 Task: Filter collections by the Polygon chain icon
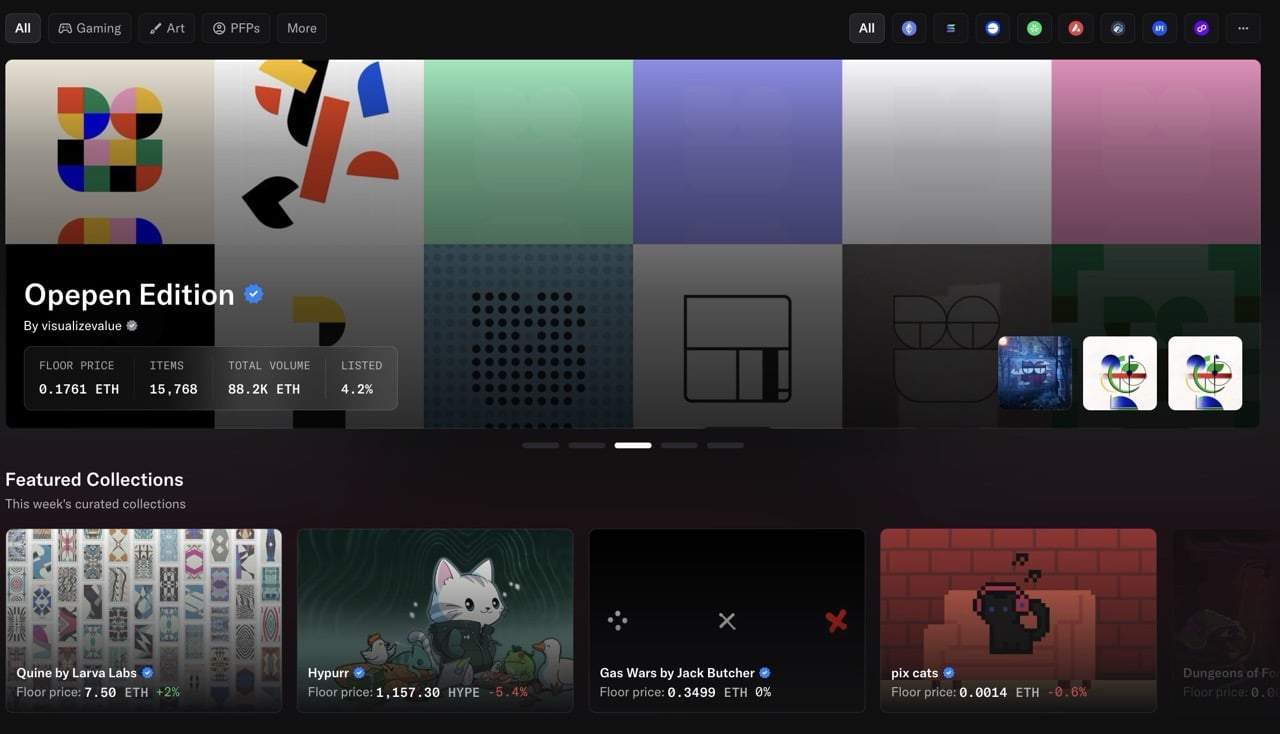(x=1202, y=28)
